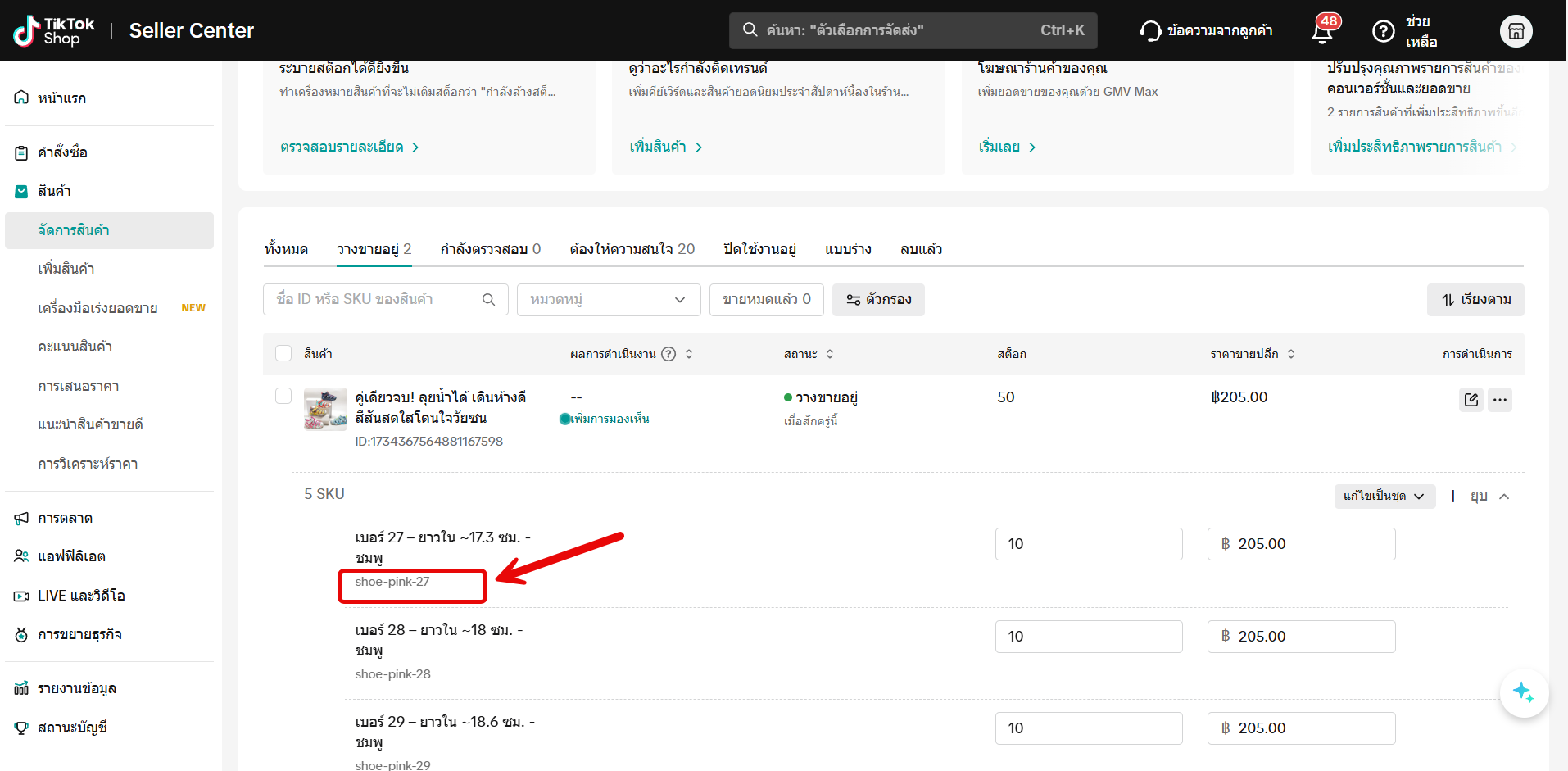Click the ตรวจสอบรายละเอียด link
The width and height of the screenshot is (1568, 771).
349,147
